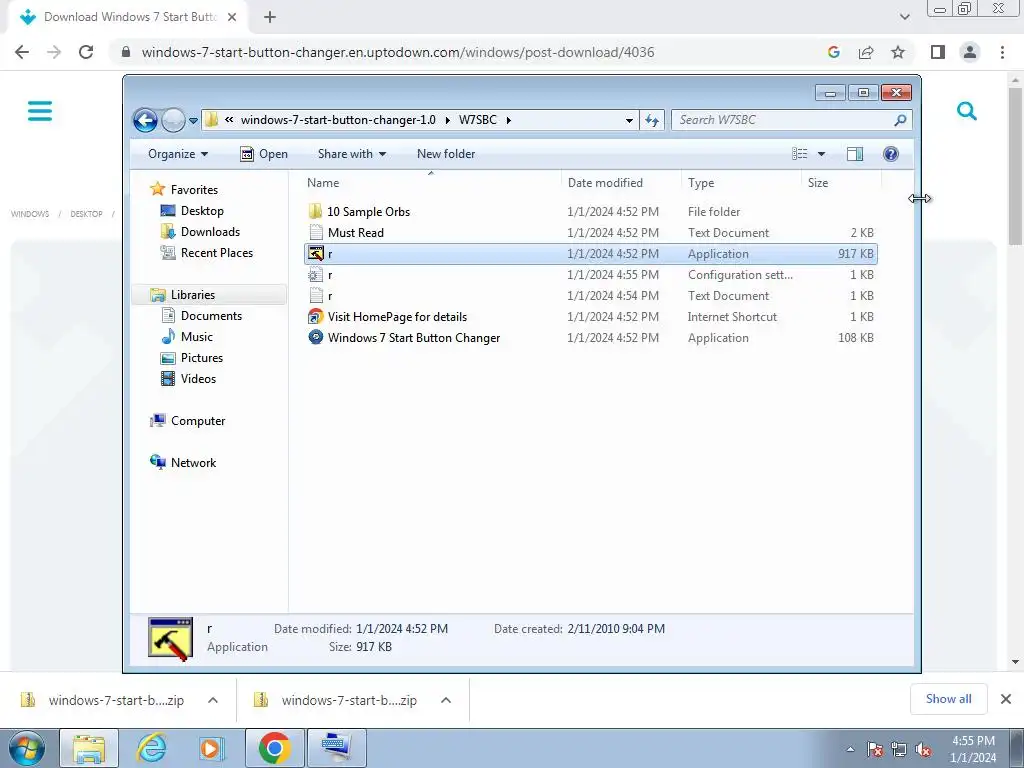
Task: Click the Search W7SBC field
Action: pyautogui.click(x=791, y=120)
